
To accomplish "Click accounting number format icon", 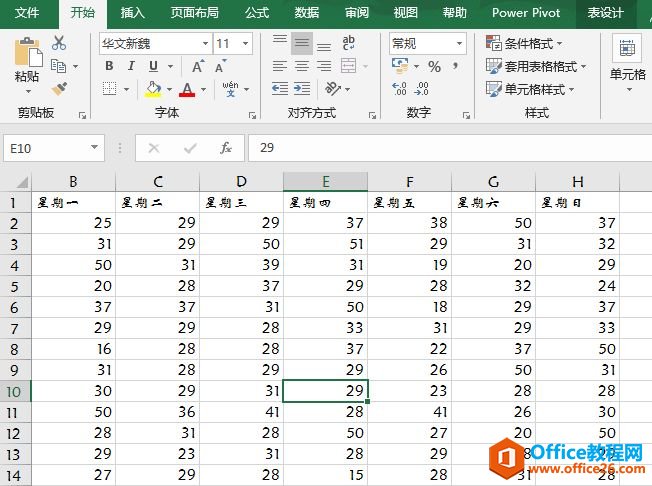I will (400, 66).
